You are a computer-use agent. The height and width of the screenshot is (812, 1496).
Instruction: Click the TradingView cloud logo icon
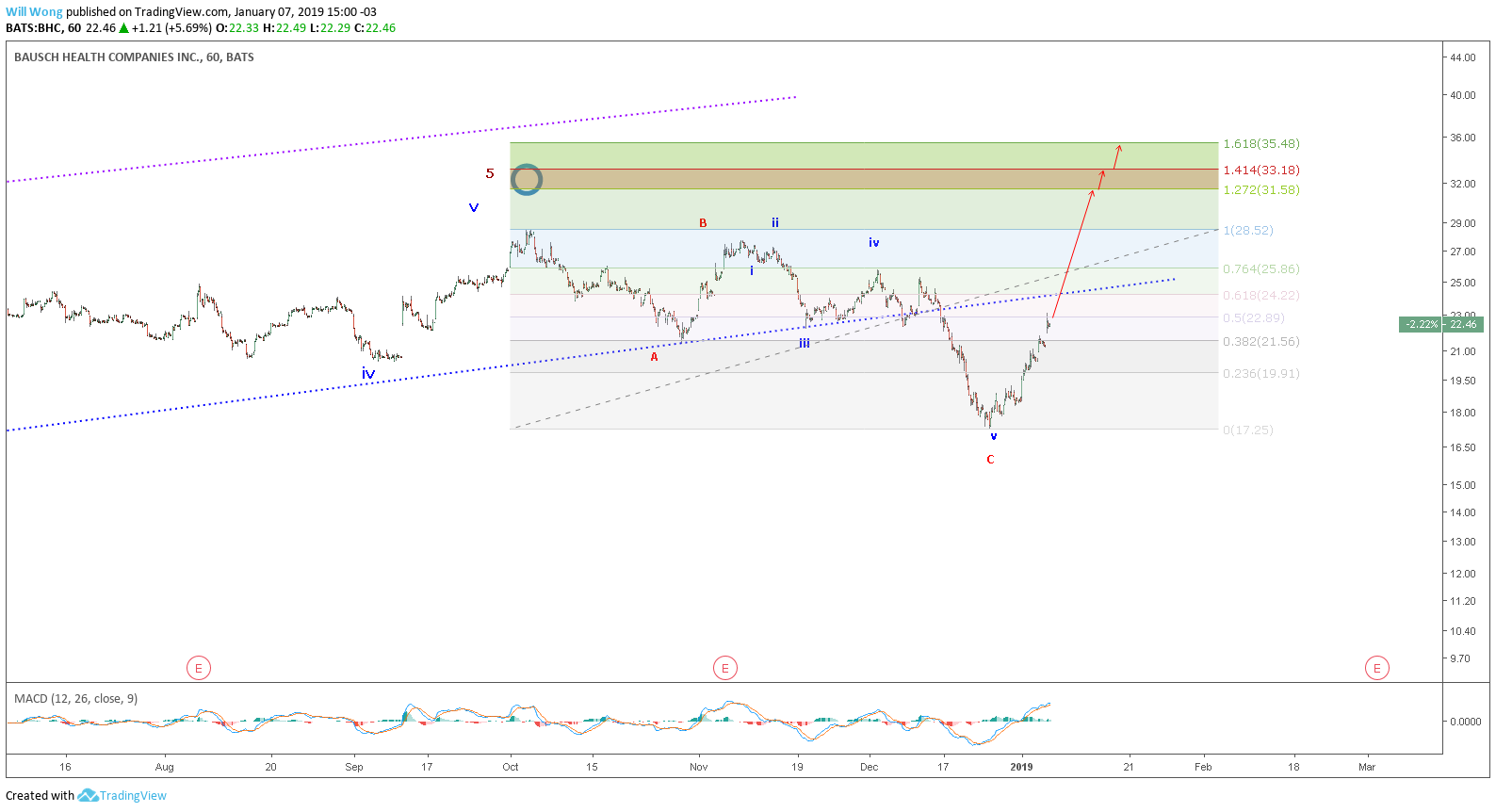point(89,796)
